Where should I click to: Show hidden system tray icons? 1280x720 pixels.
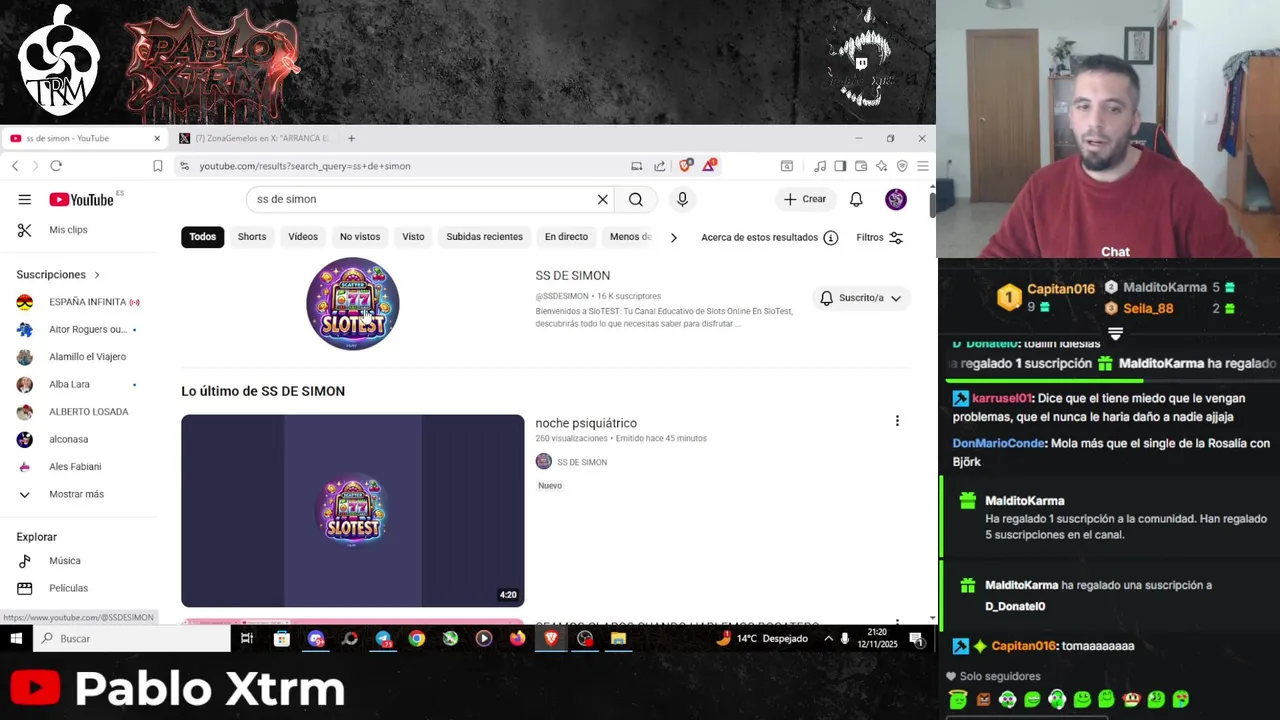click(x=828, y=638)
